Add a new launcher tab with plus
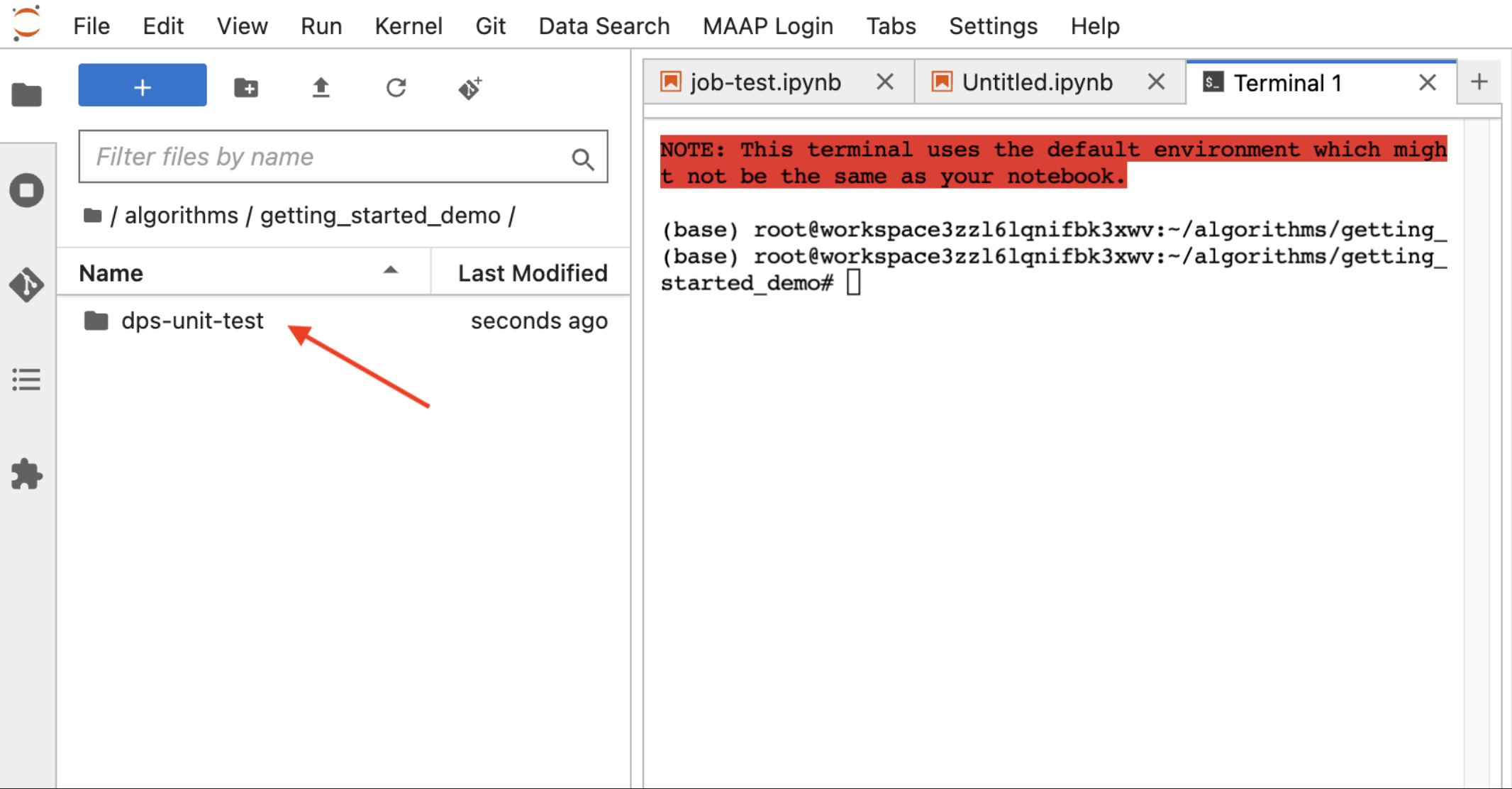The width and height of the screenshot is (1512, 789). (1479, 82)
